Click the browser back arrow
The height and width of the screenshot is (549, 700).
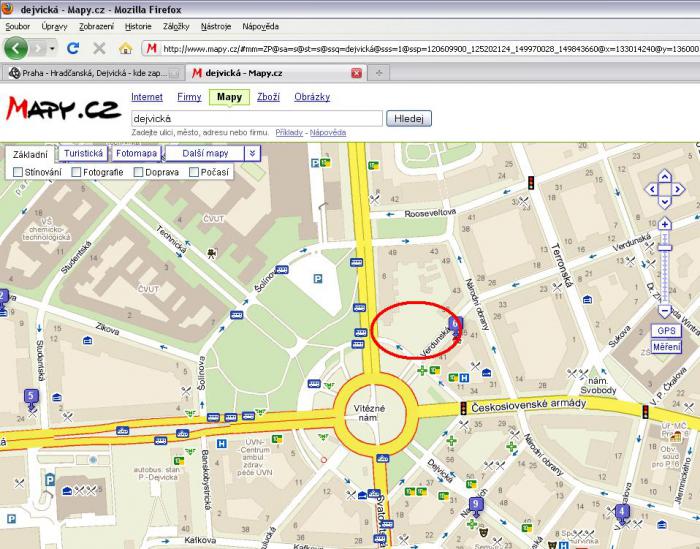tap(16, 47)
